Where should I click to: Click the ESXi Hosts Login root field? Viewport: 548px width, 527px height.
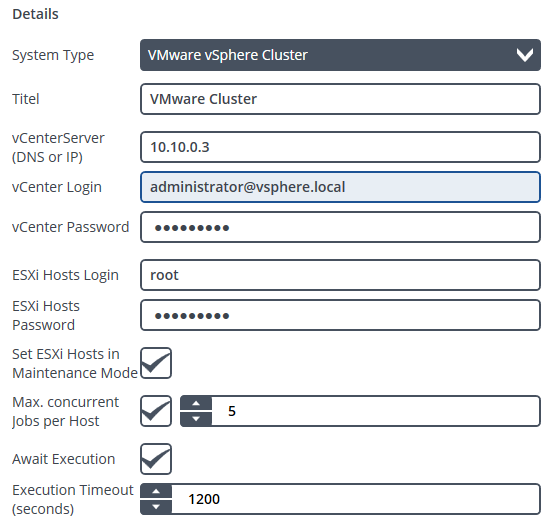pos(340,275)
